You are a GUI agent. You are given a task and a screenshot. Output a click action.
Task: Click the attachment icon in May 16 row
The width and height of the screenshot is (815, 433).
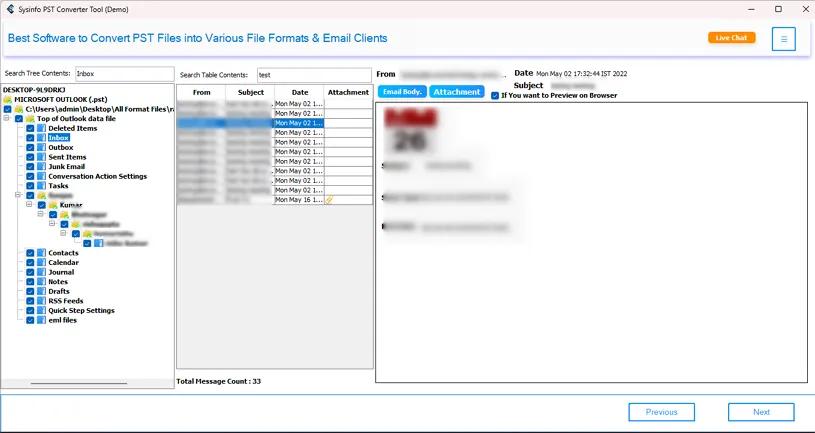[x=329, y=200]
